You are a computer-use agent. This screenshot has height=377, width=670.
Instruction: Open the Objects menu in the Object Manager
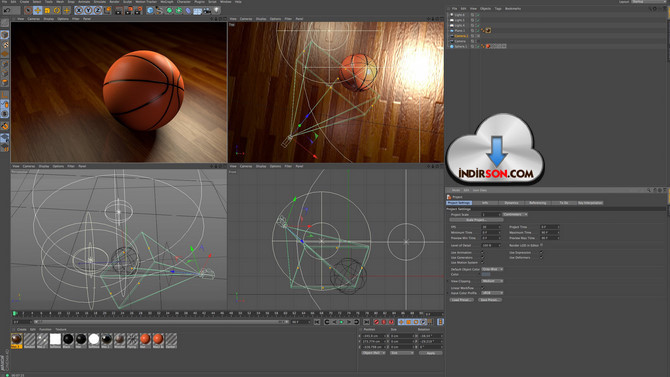click(x=485, y=9)
